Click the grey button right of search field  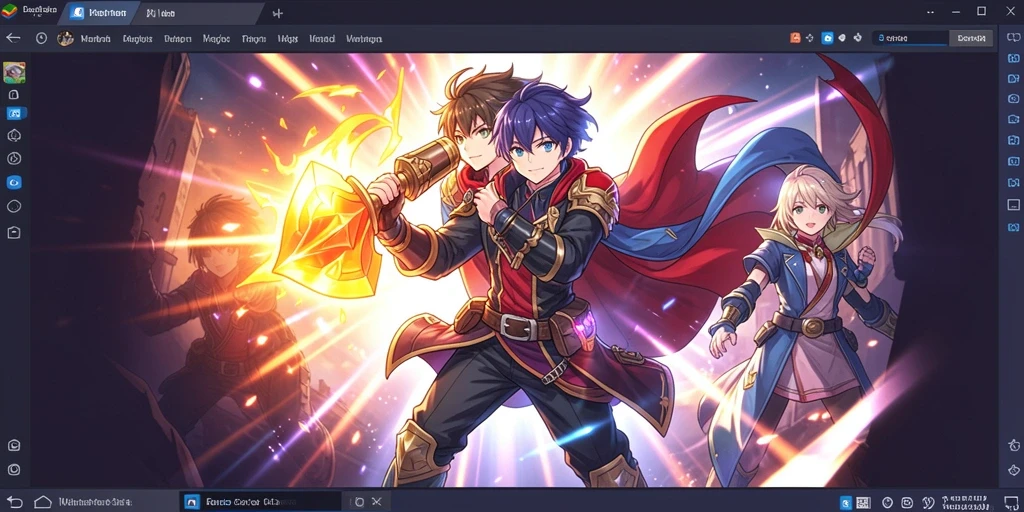point(971,39)
